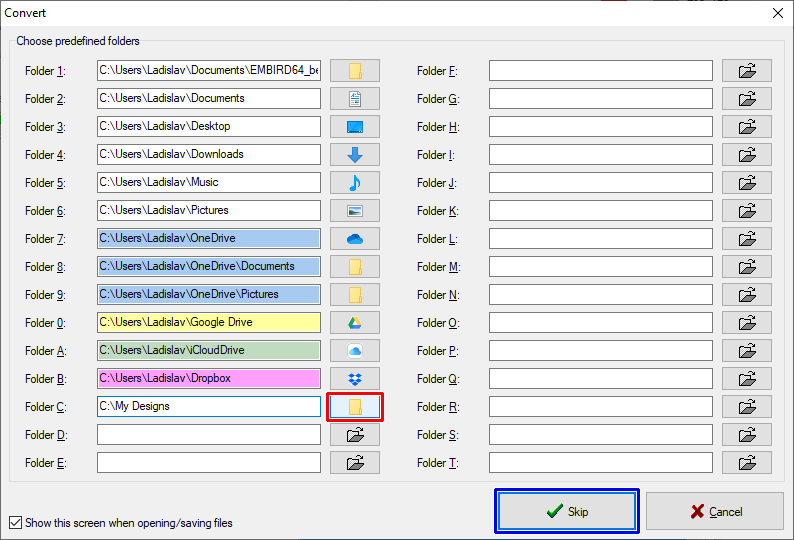Open the browse folder icon for Folder H
The image size is (794, 540).
pyautogui.click(x=747, y=127)
